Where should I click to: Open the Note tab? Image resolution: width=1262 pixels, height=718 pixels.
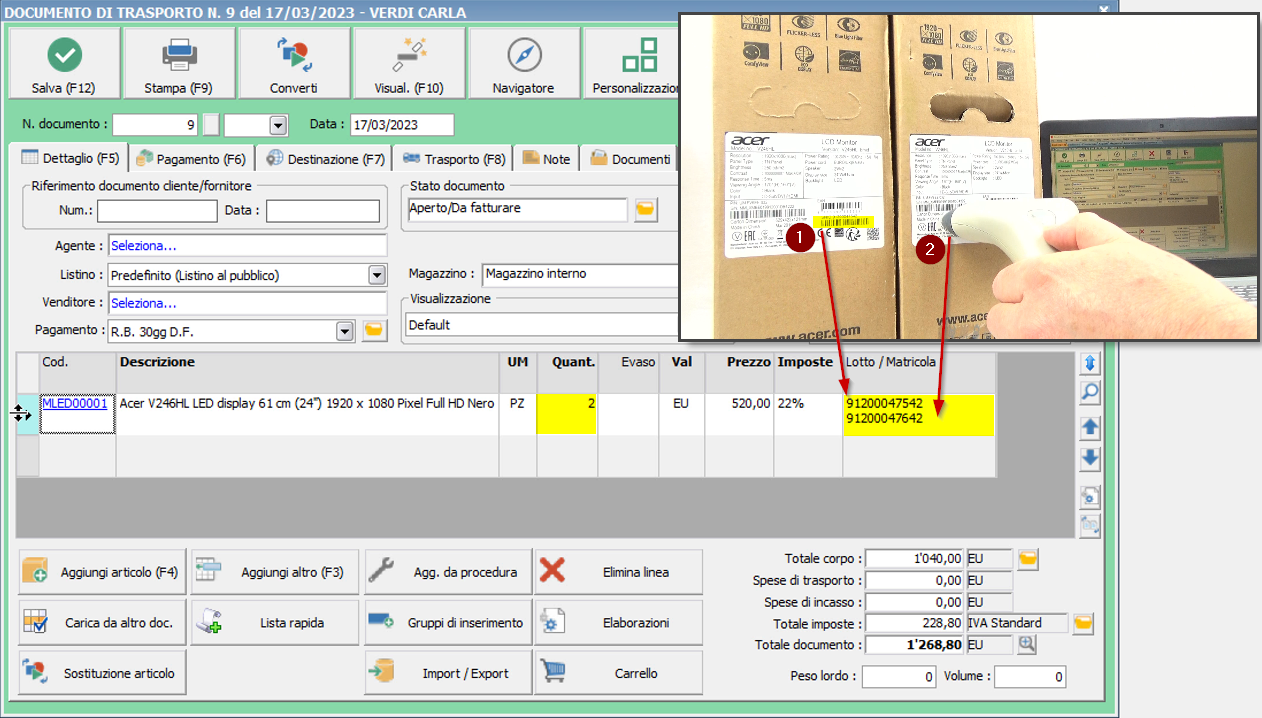click(x=546, y=159)
